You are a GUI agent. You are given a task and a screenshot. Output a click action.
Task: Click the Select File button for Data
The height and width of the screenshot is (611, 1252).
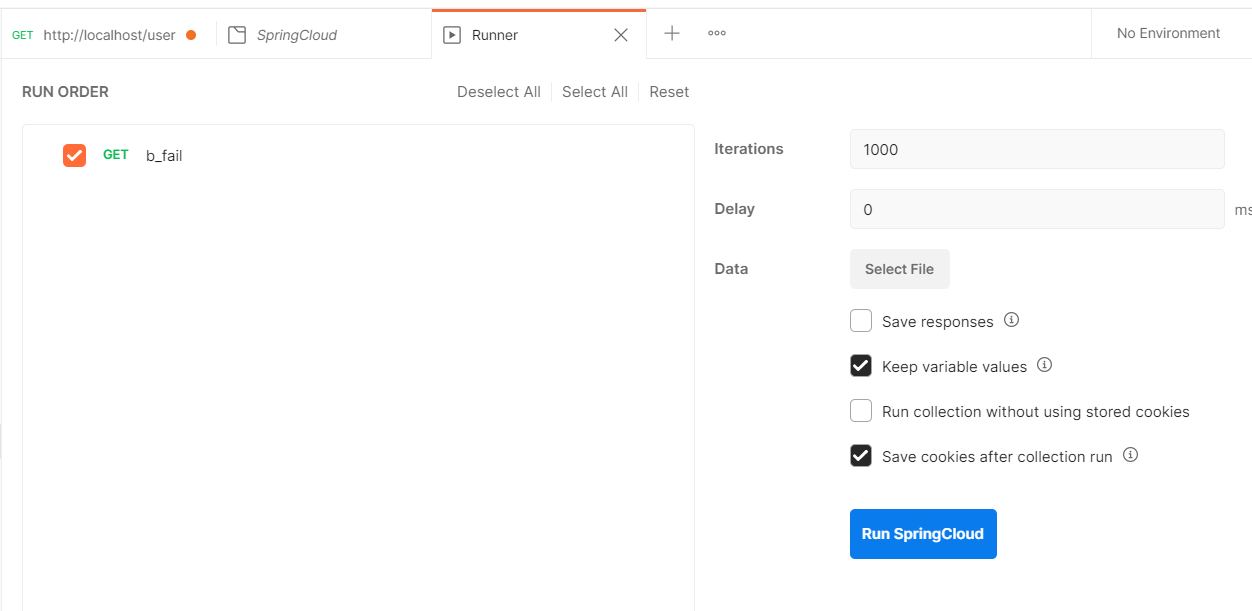pos(899,269)
